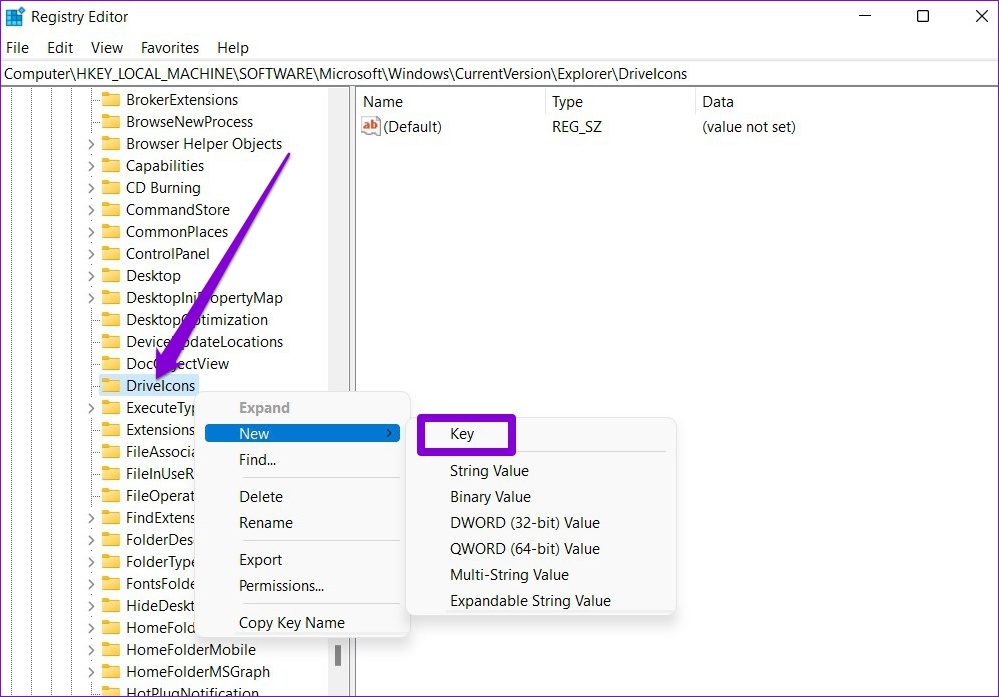Select the CommonPlaces tree item label
The width and height of the screenshot is (999, 697).
coord(176,232)
